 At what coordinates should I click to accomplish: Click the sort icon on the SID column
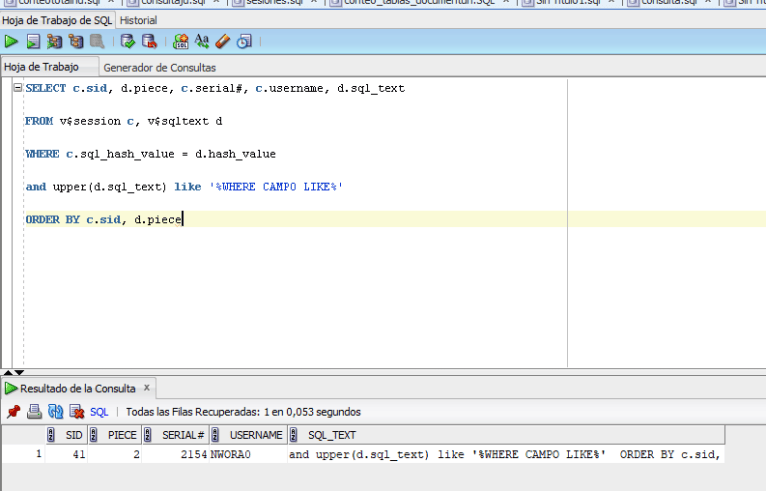click(x=50, y=435)
